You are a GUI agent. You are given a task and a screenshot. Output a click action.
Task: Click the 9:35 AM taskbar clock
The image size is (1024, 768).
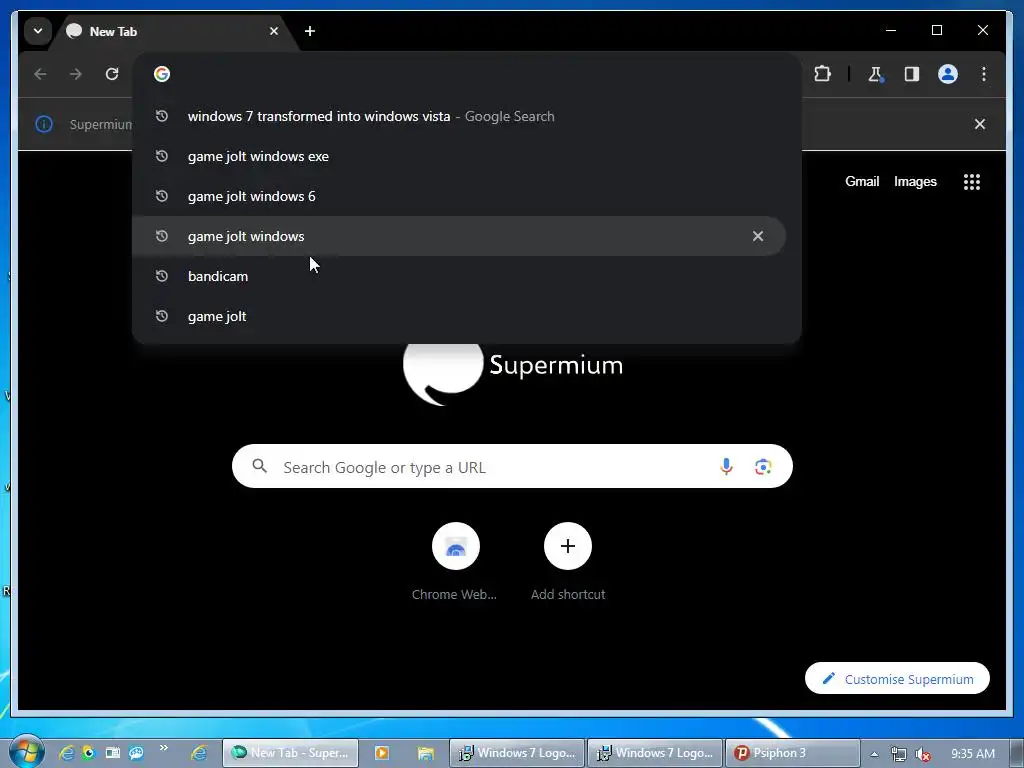(972, 754)
